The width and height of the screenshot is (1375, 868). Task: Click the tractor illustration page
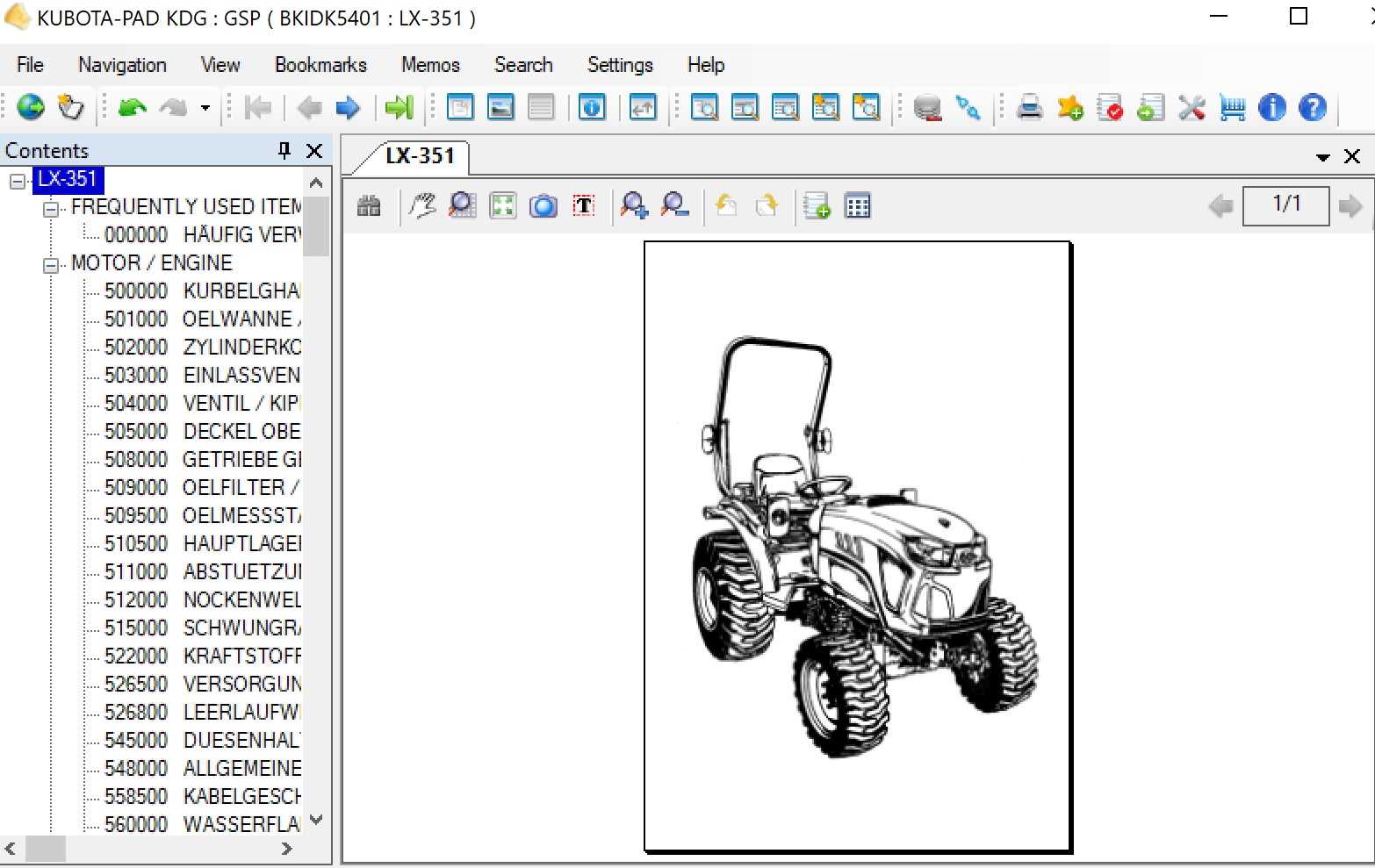point(858,547)
